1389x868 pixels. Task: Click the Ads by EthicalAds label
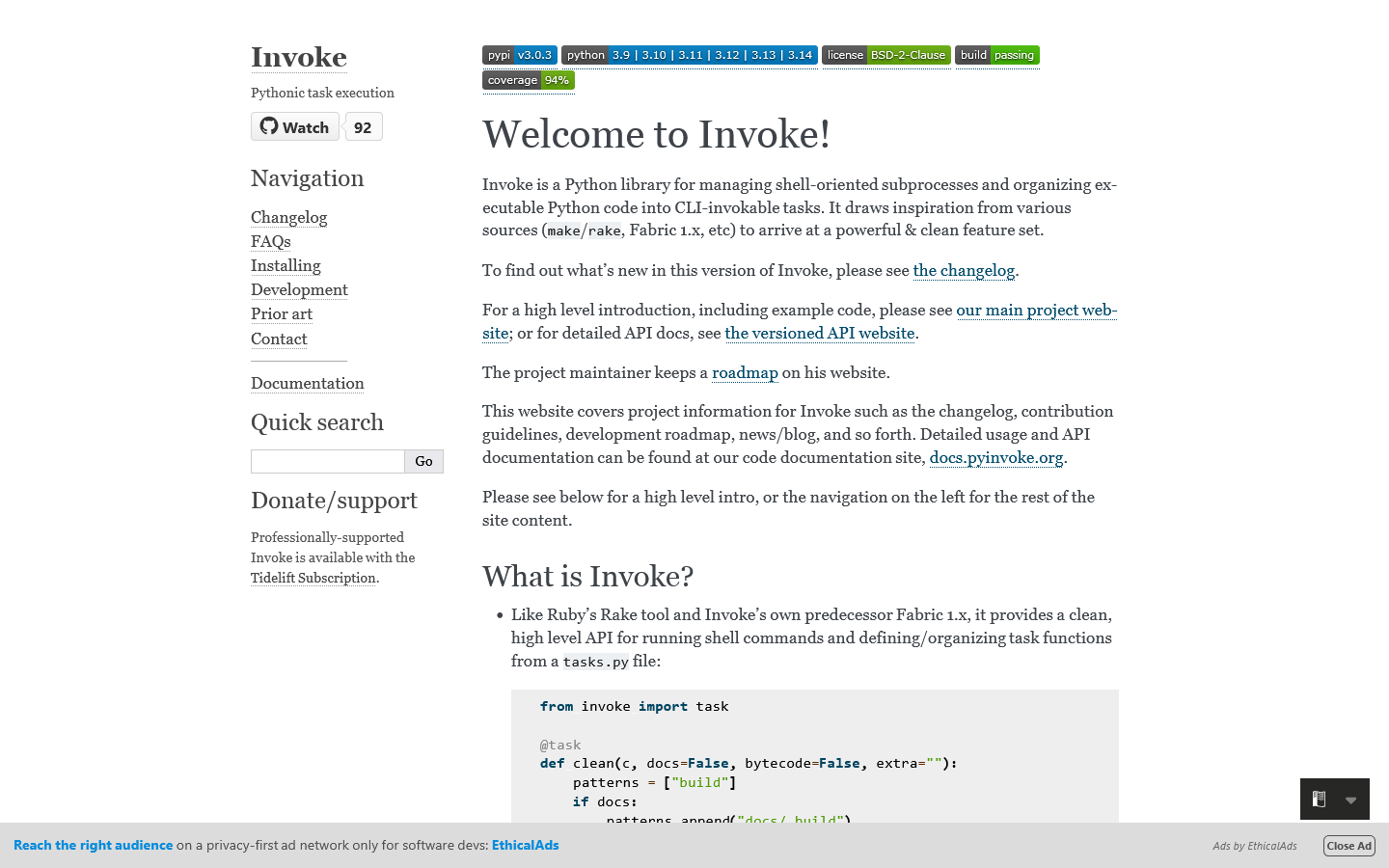tap(1255, 846)
